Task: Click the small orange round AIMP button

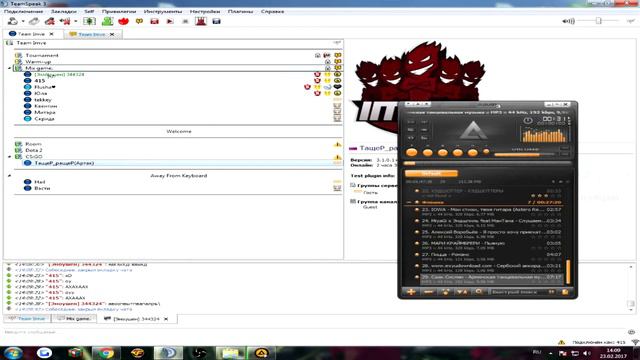Action: [x=486, y=152]
